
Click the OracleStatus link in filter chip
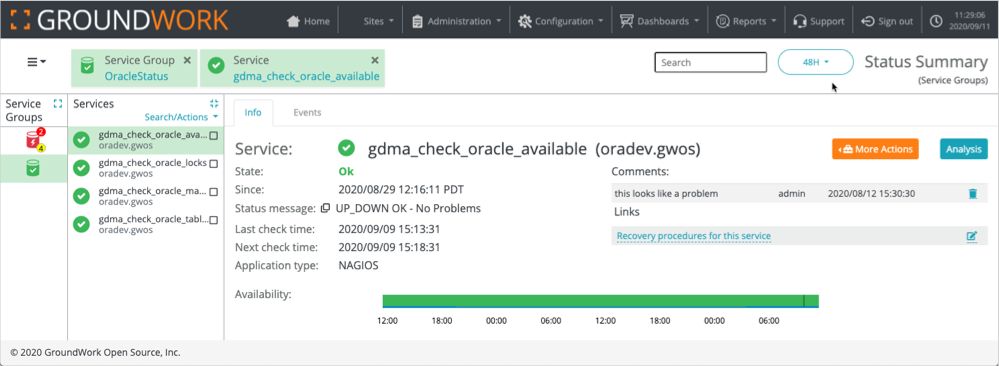(x=136, y=77)
